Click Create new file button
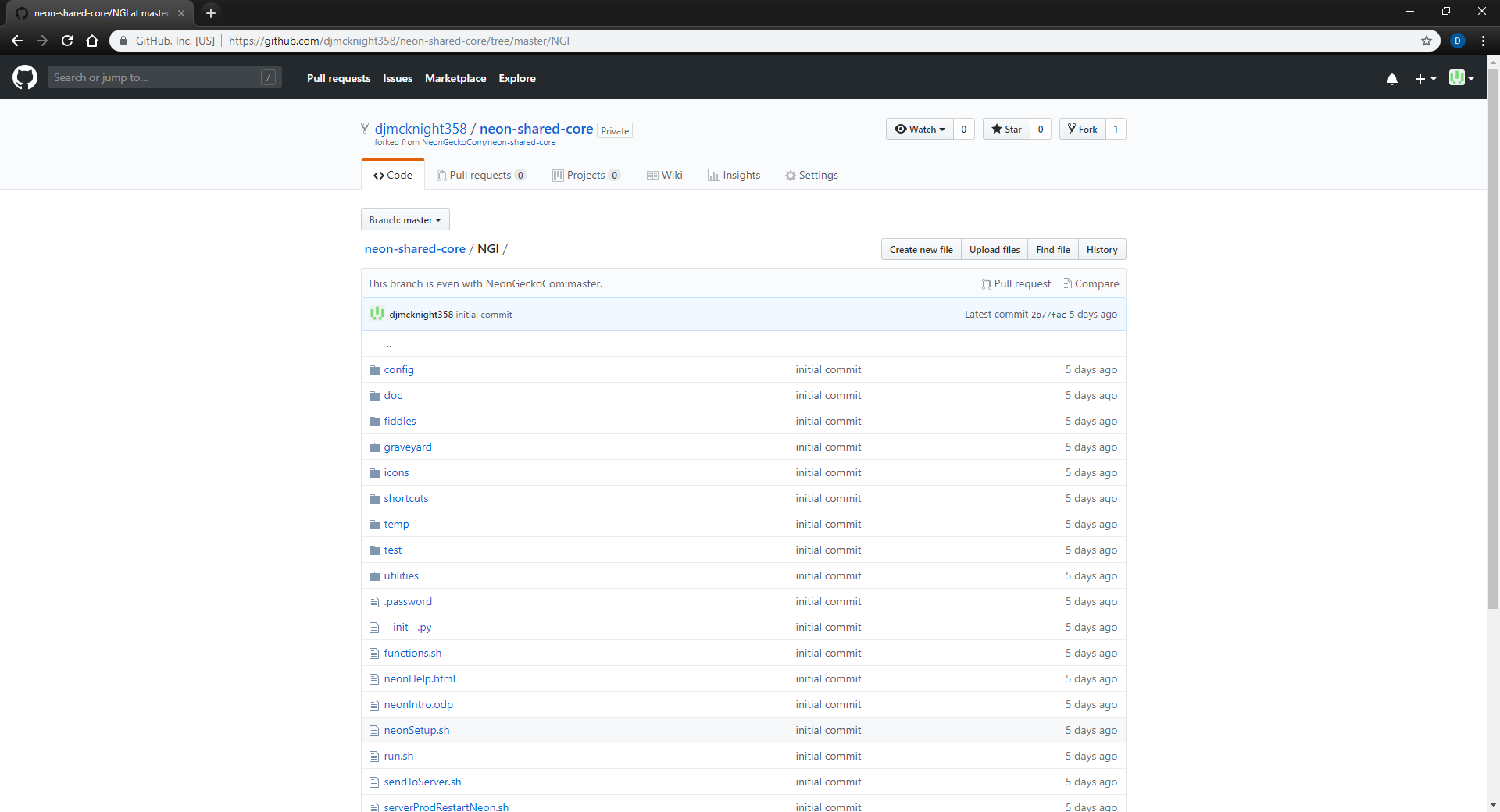1500x812 pixels. coord(921,249)
